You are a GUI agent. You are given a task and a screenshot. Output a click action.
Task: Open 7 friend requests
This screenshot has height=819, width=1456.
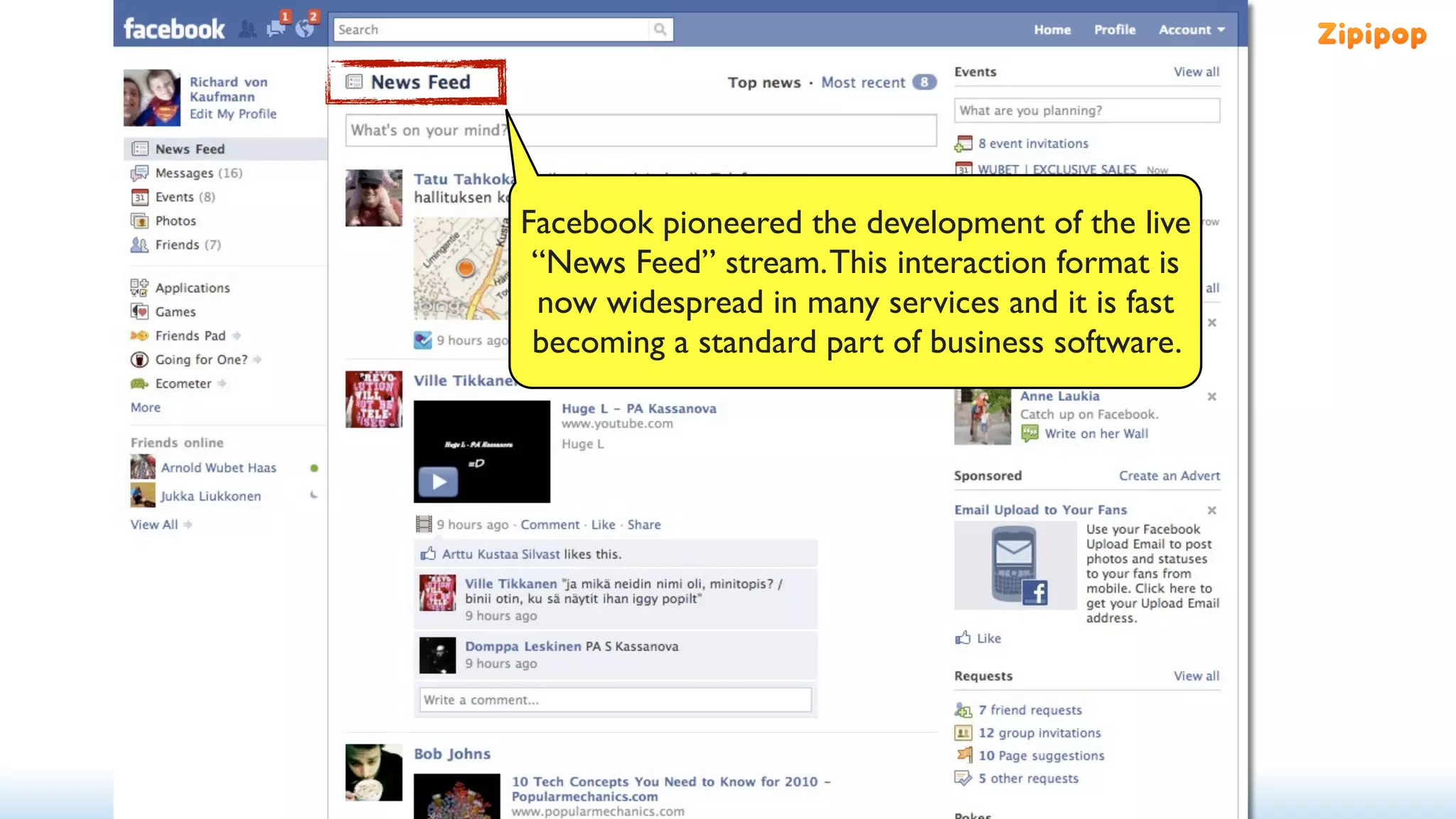[x=1030, y=710]
